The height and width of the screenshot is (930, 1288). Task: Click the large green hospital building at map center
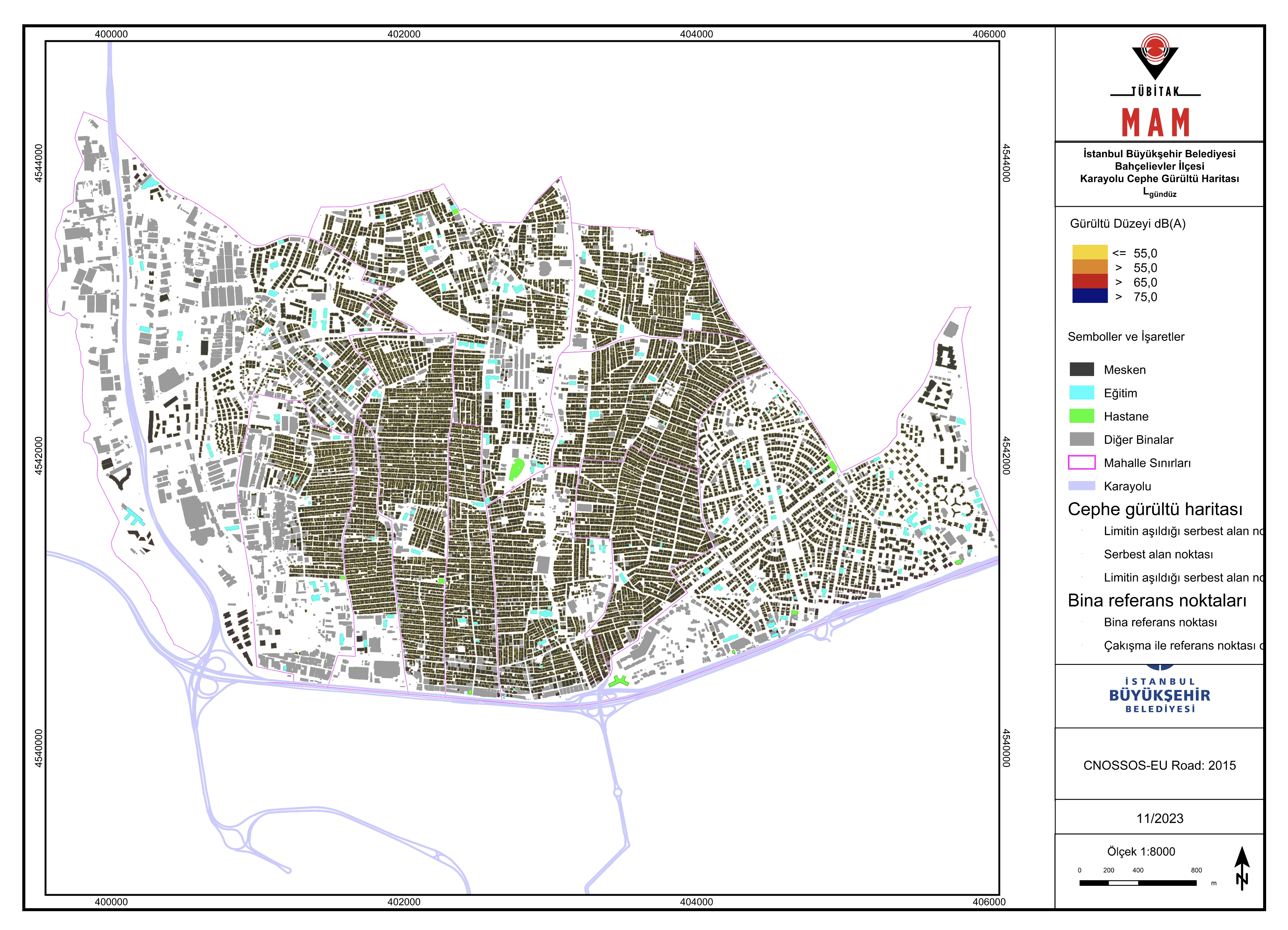tap(516, 470)
